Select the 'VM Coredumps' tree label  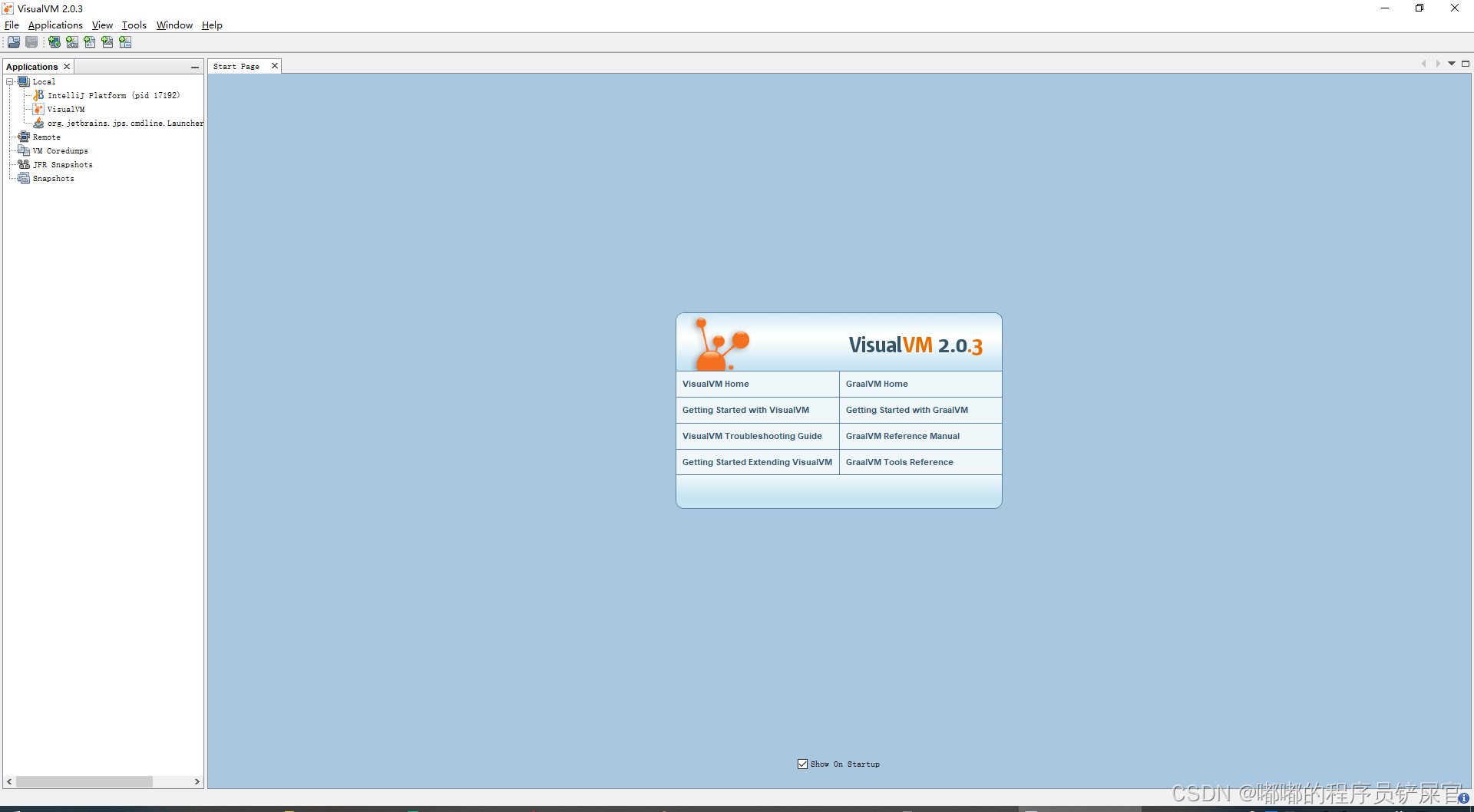click(60, 150)
